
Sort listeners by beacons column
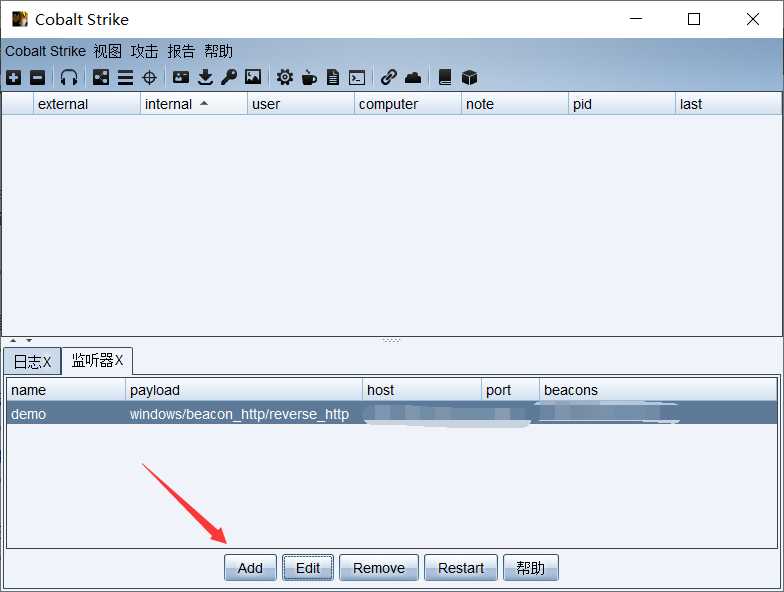[x=658, y=390]
